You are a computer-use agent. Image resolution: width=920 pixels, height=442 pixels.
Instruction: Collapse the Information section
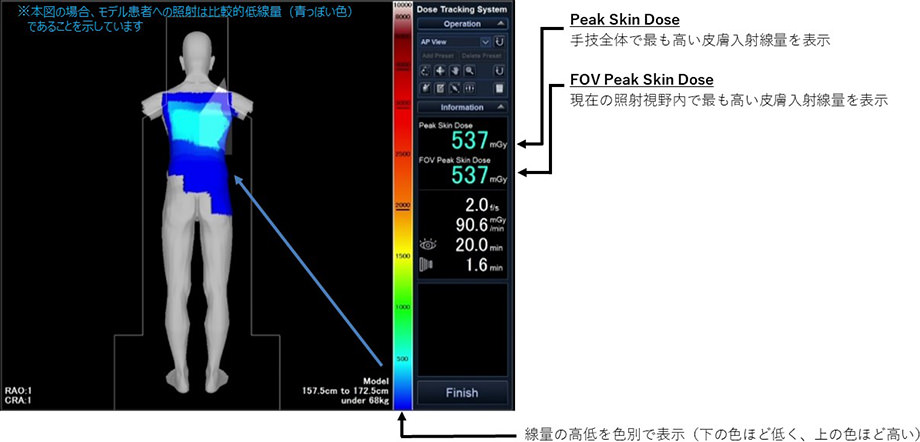(x=500, y=107)
